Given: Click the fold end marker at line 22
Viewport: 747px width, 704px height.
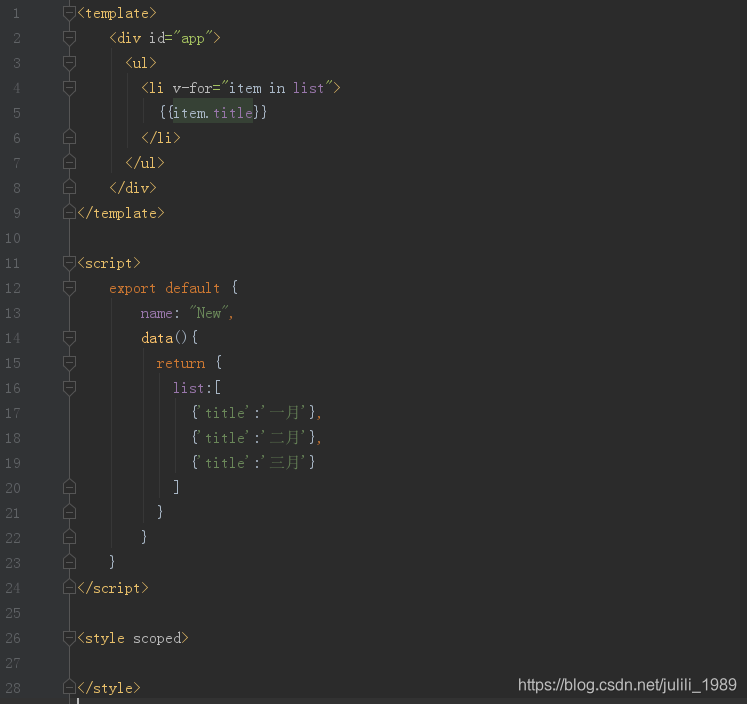Looking at the screenshot, I should [69, 538].
